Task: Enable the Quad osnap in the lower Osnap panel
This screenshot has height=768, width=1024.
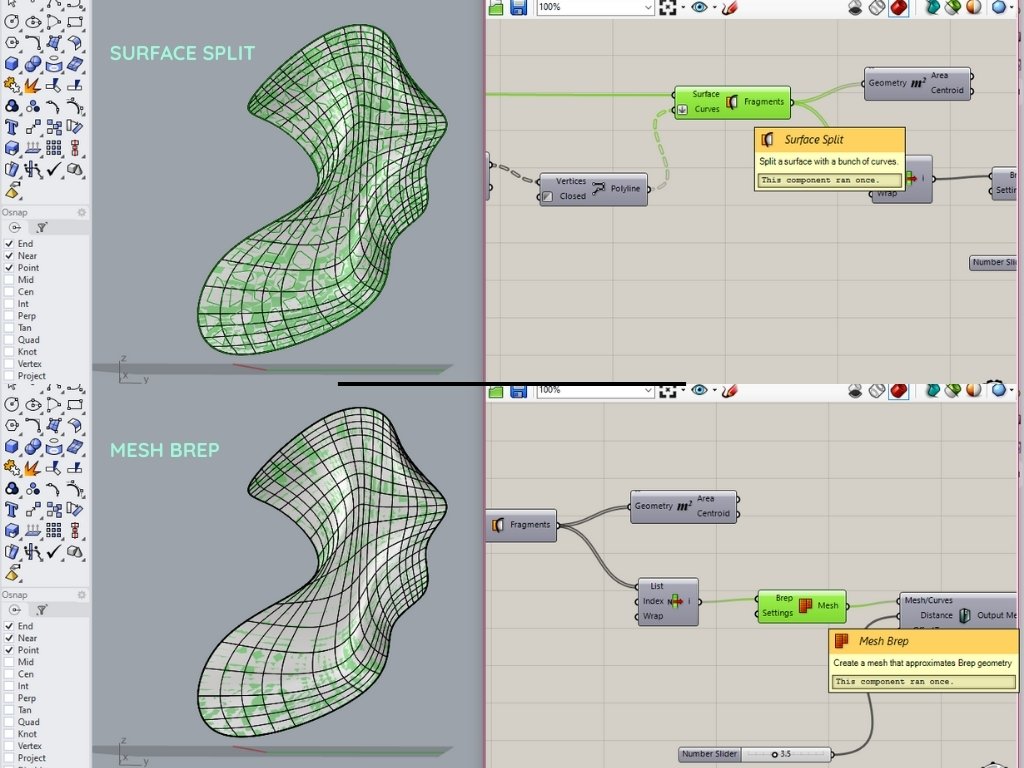Action: [10, 722]
